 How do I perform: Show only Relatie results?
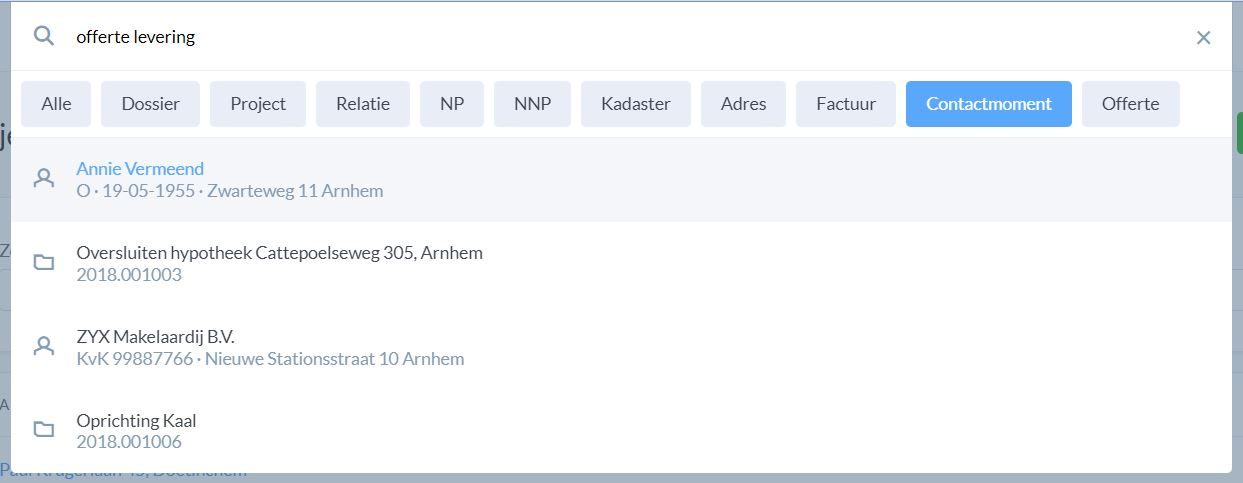pyautogui.click(x=363, y=104)
